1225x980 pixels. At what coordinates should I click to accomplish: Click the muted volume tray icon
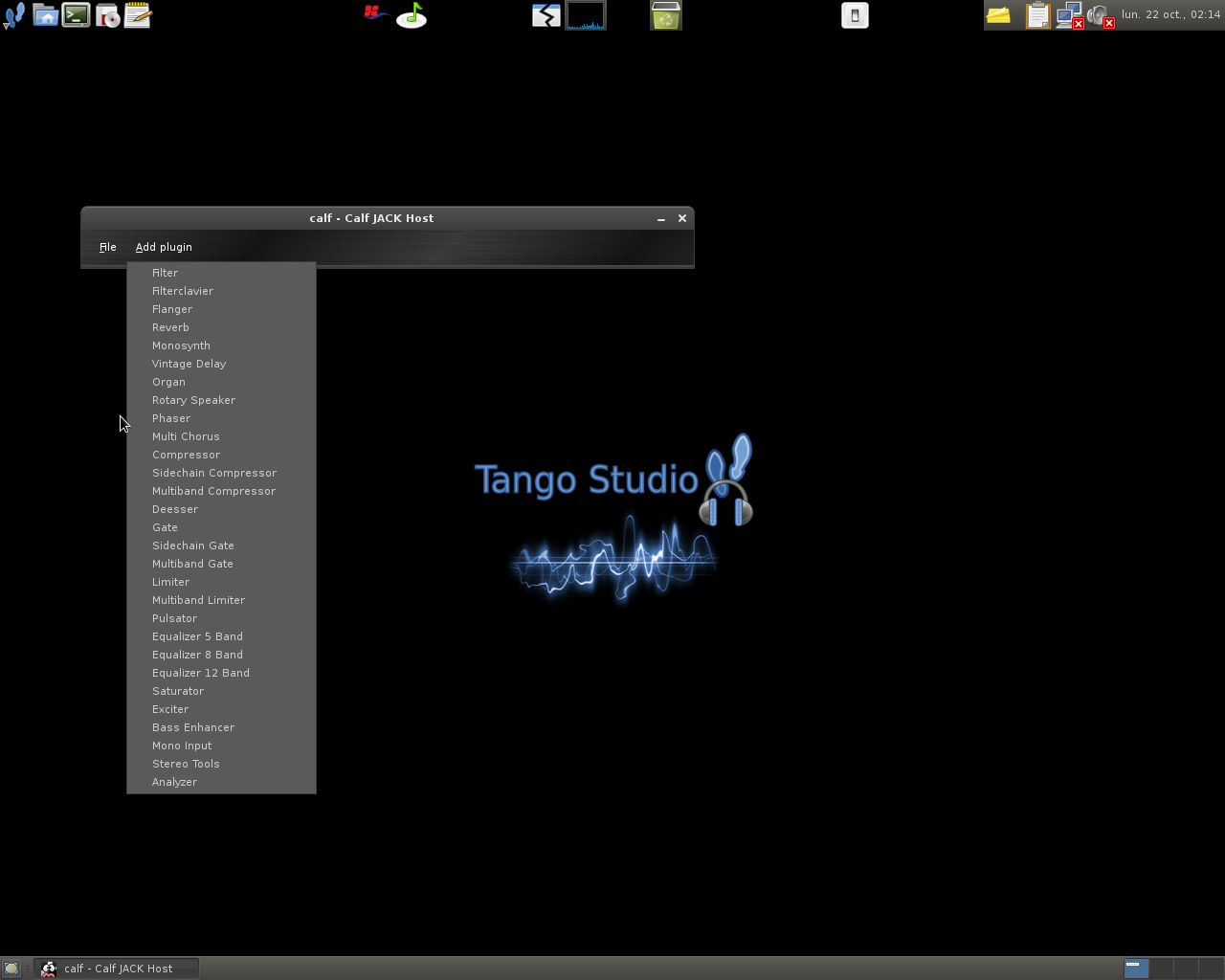[x=1101, y=15]
